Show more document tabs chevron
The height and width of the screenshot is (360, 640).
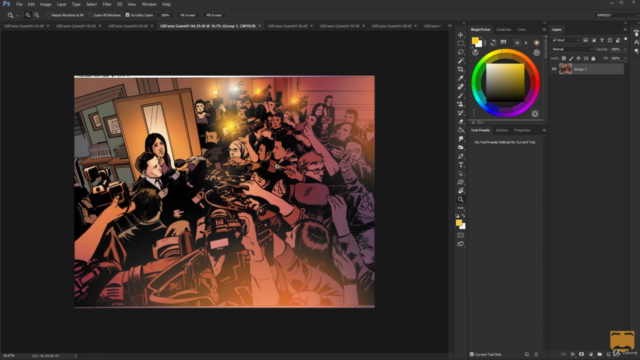[x=450, y=26]
